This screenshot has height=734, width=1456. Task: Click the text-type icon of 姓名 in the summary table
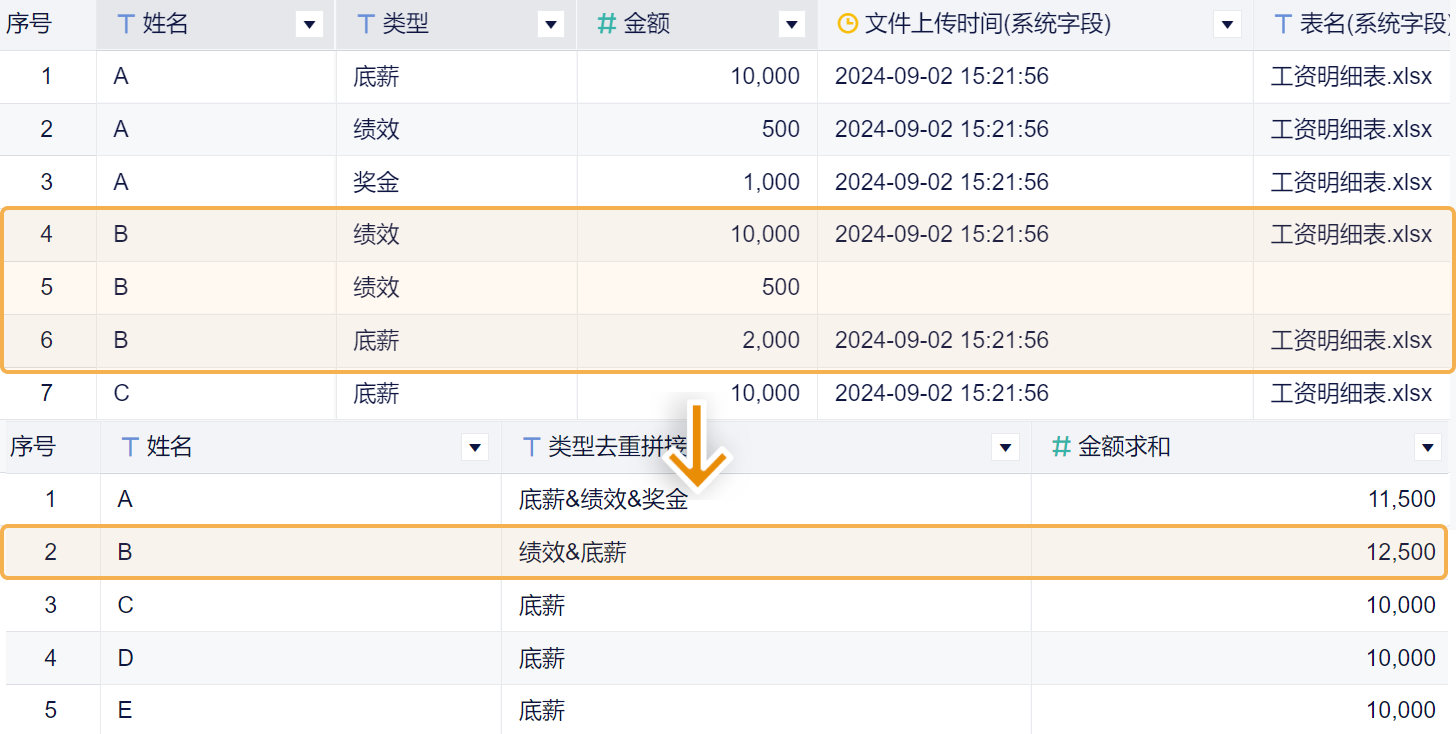(130, 447)
